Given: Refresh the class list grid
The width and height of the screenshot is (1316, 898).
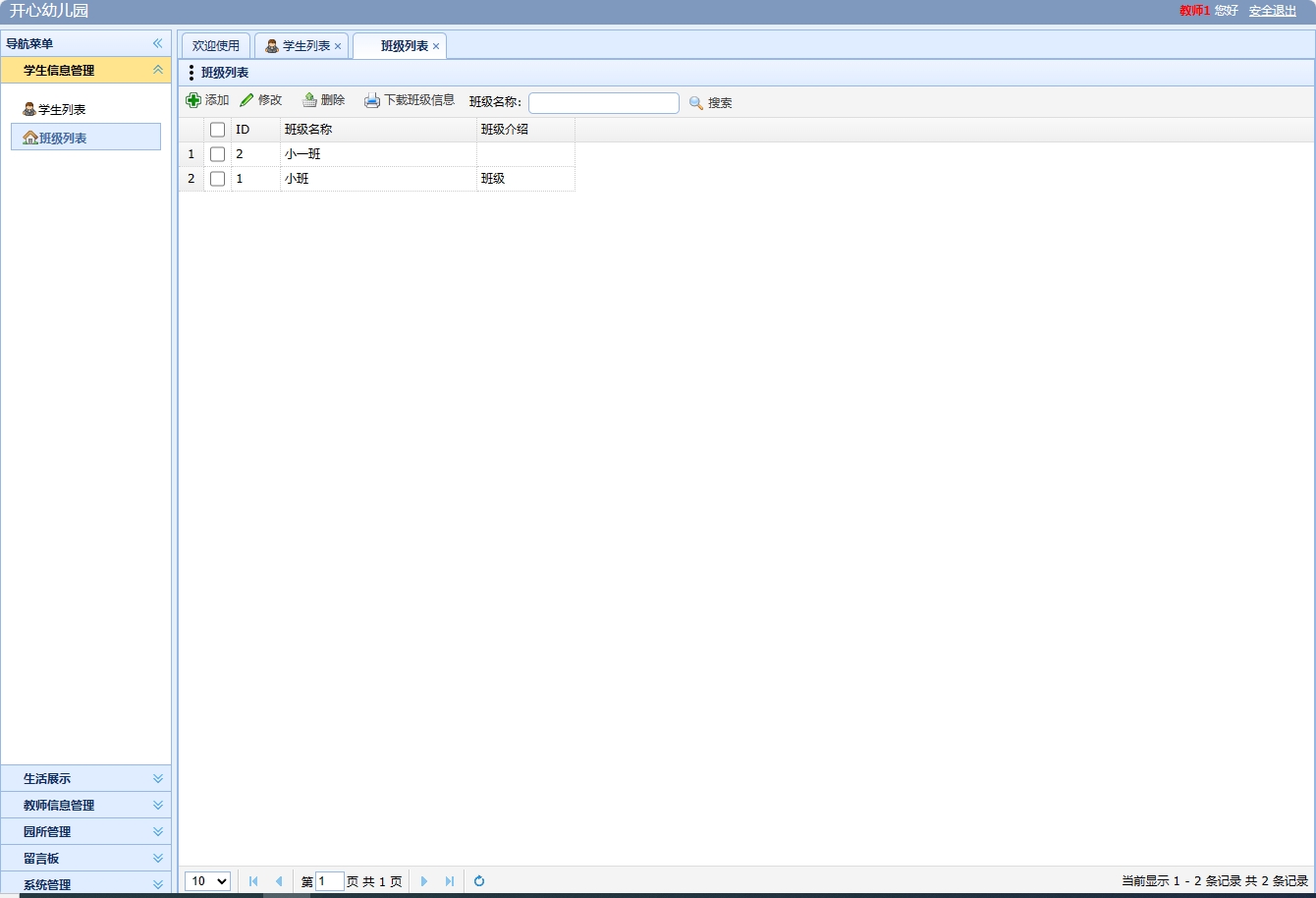Looking at the screenshot, I should (x=479, y=881).
